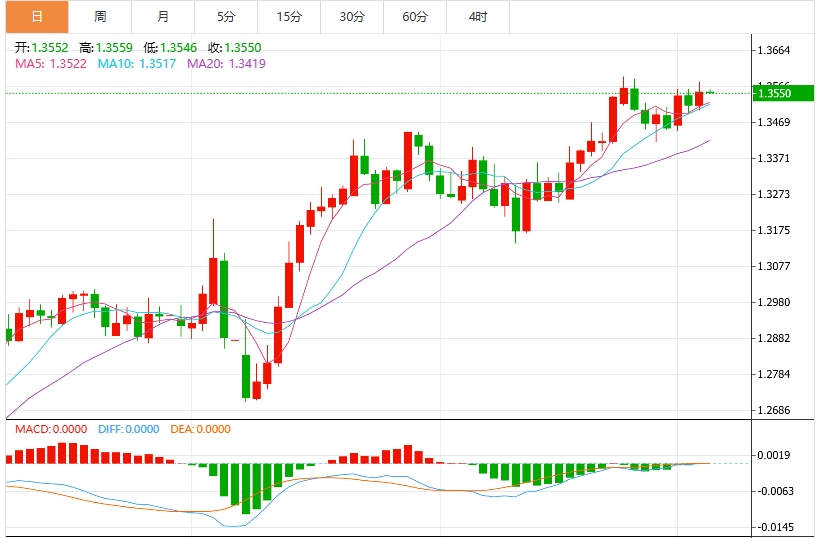Click the DEA indicator label
The width and height of the screenshot is (824, 538).
[x=198, y=429]
